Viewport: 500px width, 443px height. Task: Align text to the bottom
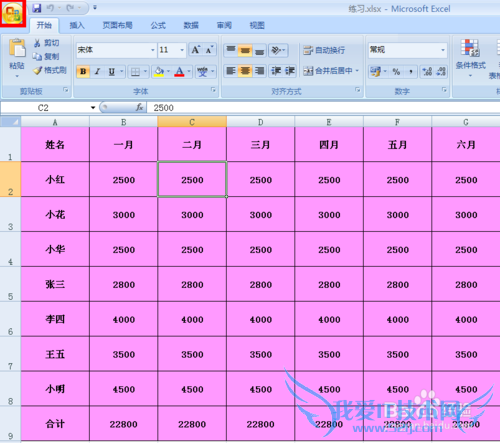(260, 50)
